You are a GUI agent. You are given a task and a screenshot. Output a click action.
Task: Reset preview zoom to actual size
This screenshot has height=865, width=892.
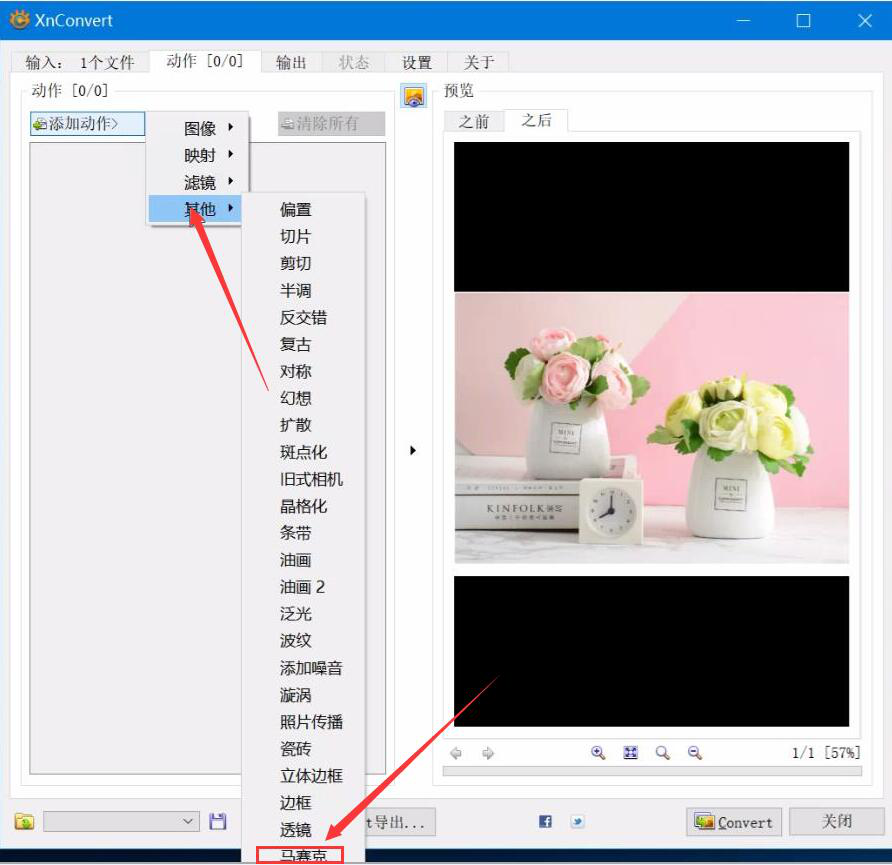(662, 752)
